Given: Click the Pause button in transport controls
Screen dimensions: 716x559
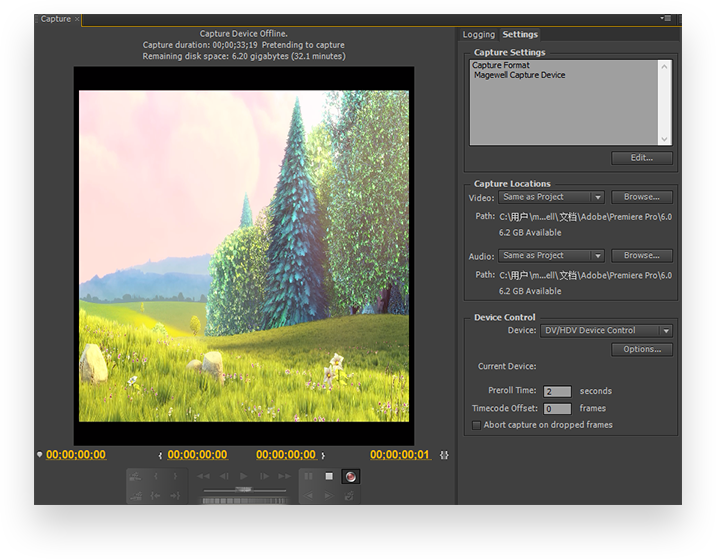Looking at the screenshot, I should (x=308, y=477).
